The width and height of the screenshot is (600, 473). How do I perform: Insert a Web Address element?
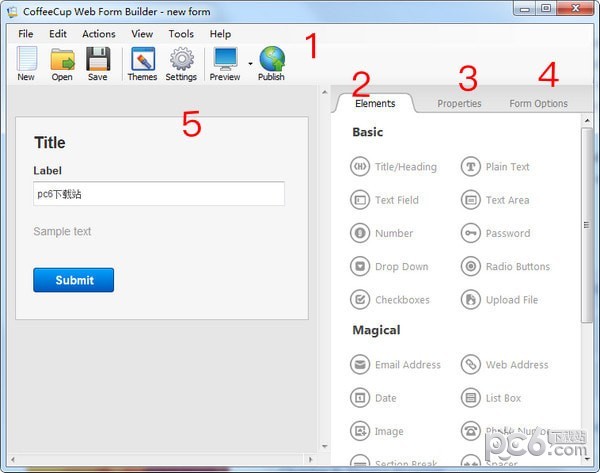505,364
